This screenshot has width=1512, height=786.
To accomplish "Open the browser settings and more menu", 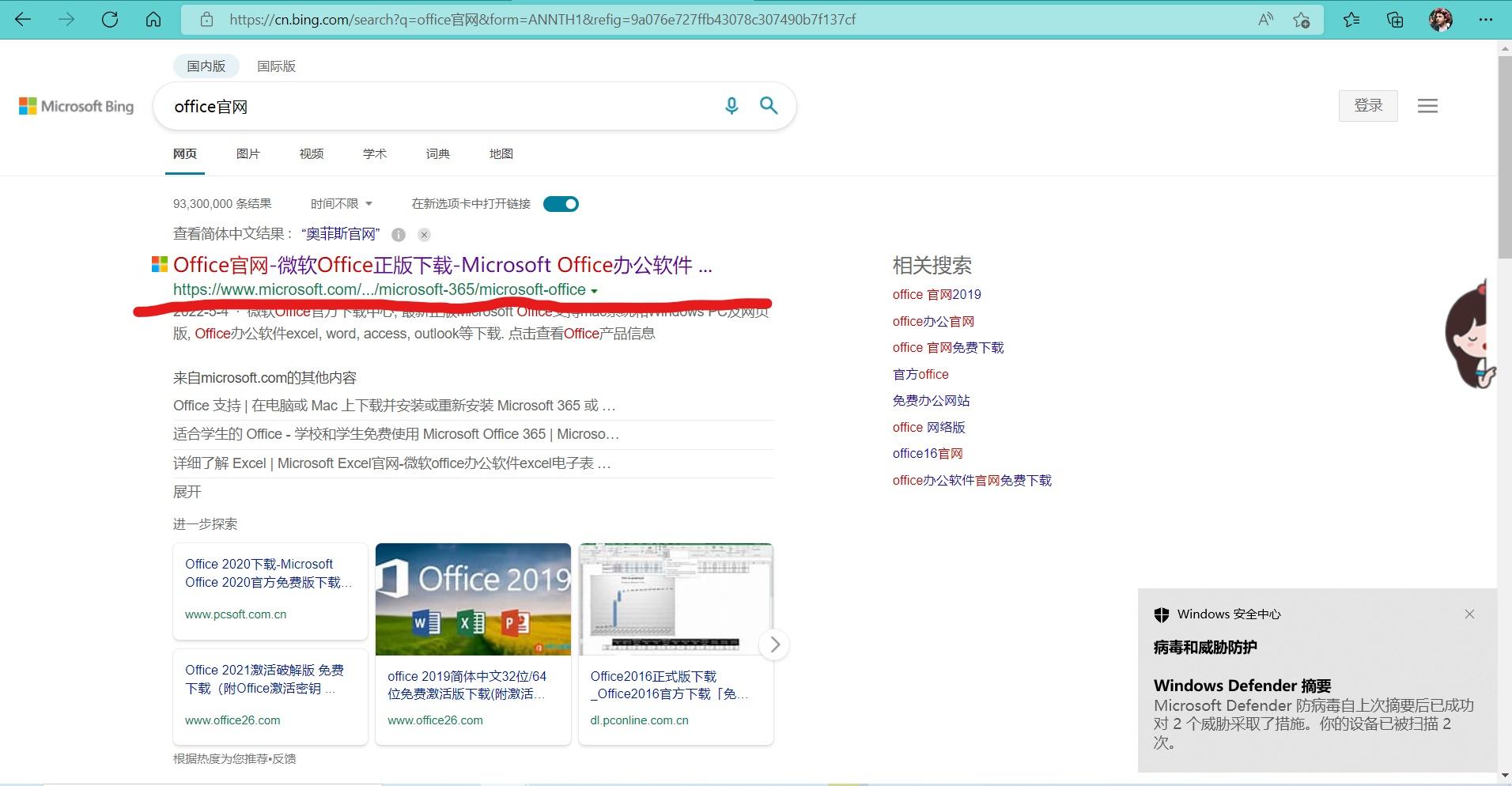I will click(x=1486, y=20).
